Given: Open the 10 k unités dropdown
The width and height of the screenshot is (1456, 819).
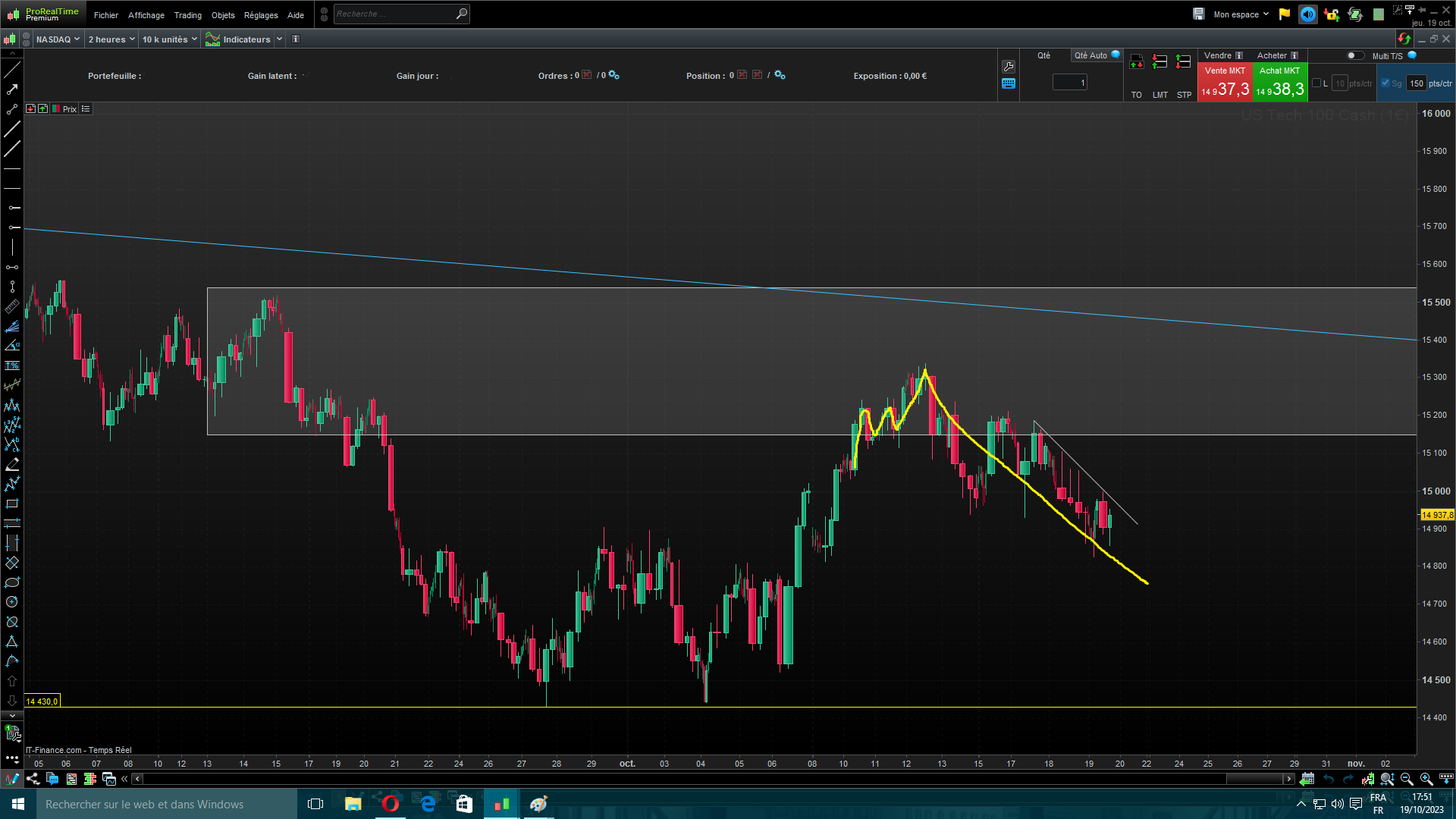Looking at the screenshot, I should 170,39.
